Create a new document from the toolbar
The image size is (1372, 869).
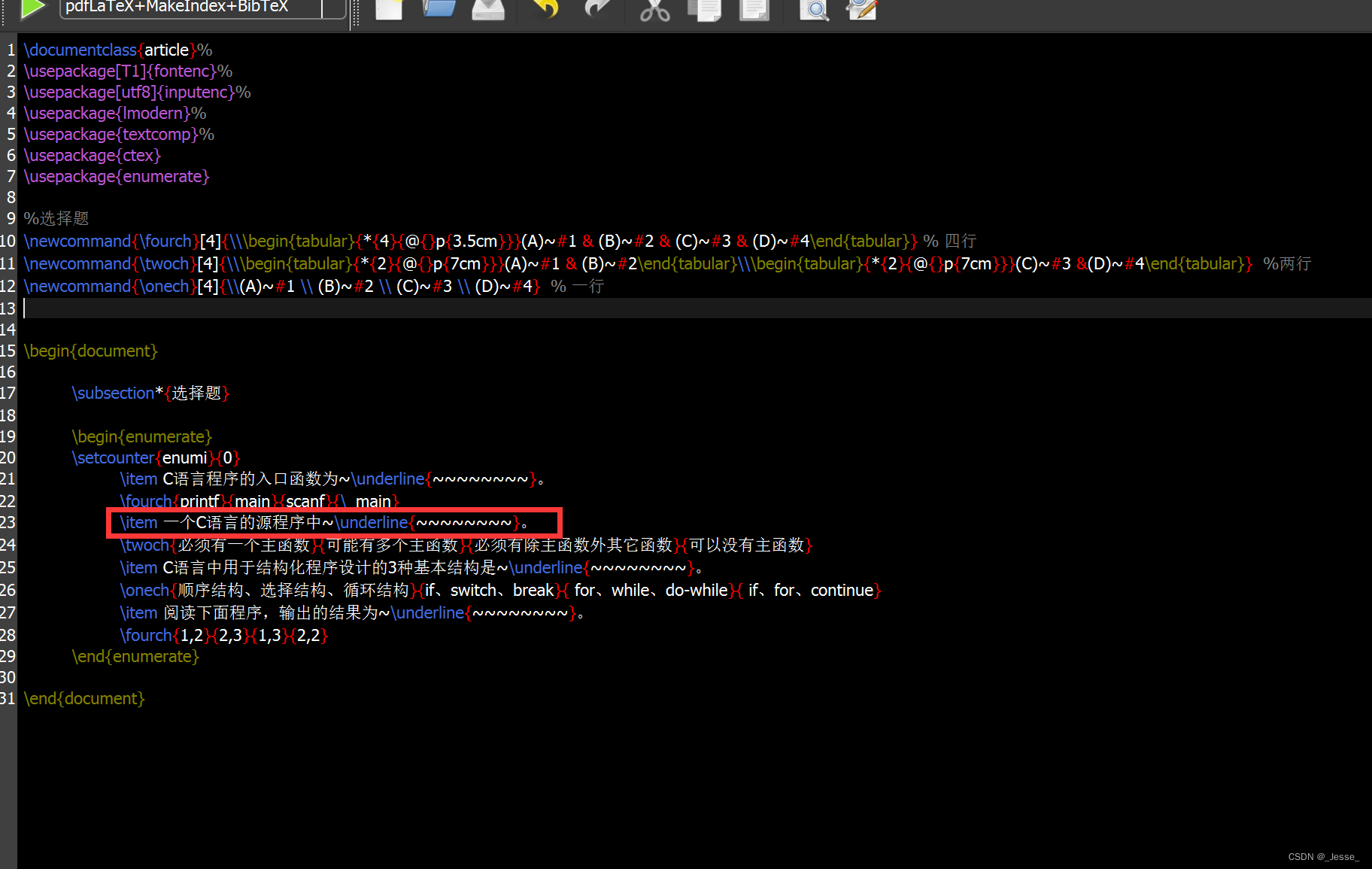389,9
